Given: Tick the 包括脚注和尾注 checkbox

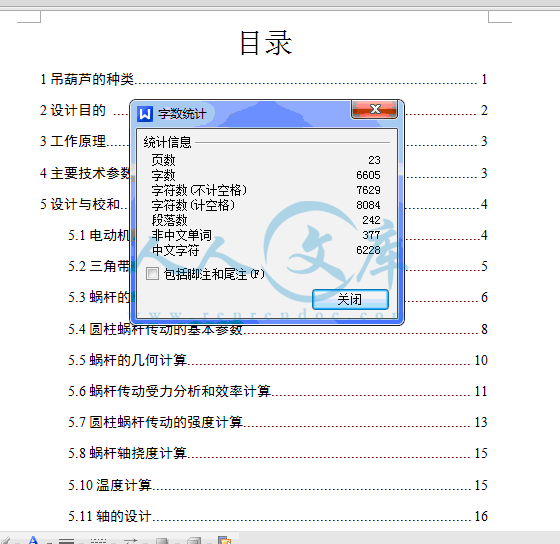Looking at the screenshot, I should [152, 274].
